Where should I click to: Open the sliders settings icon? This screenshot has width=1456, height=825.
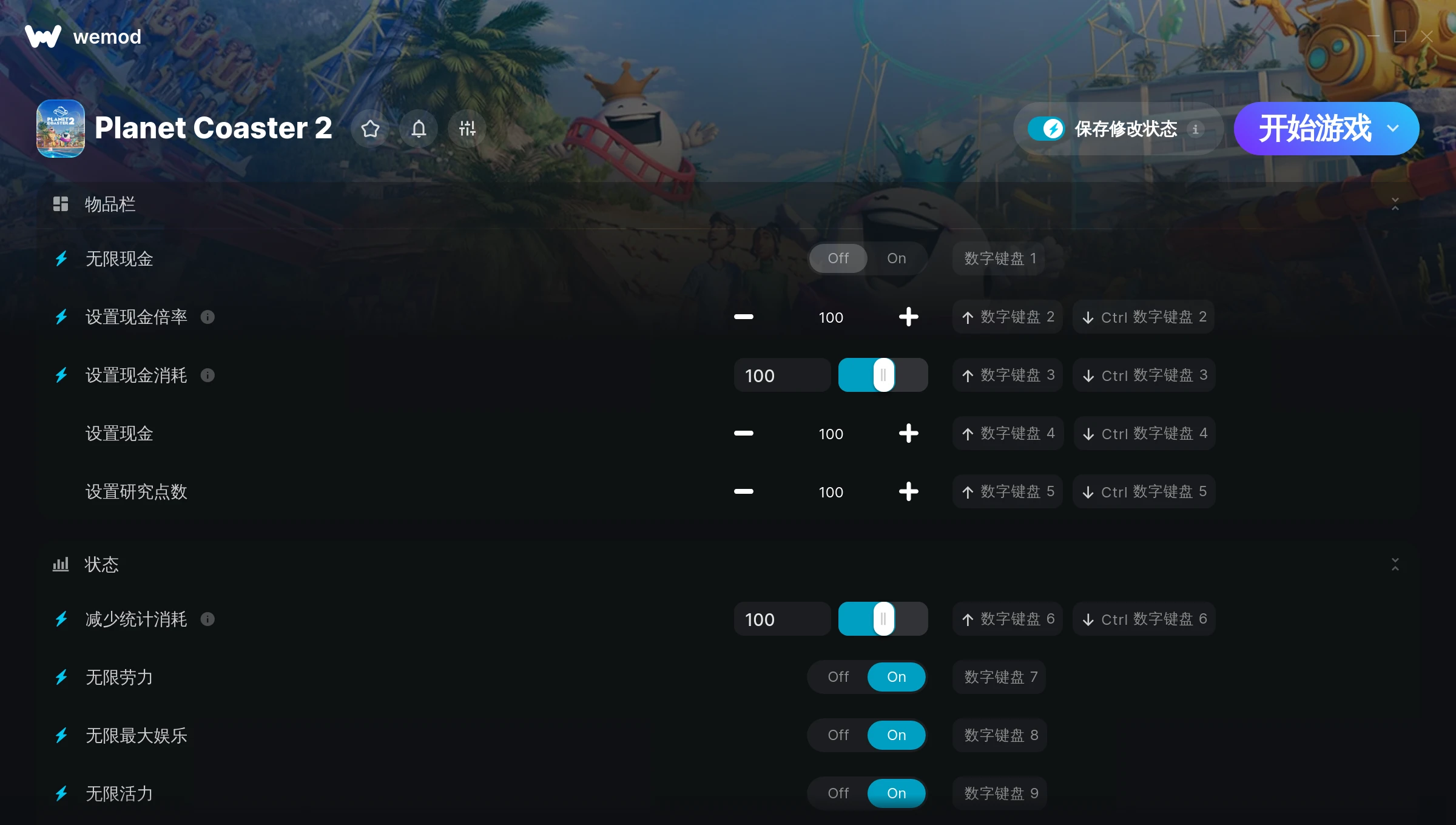coord(467,129)
